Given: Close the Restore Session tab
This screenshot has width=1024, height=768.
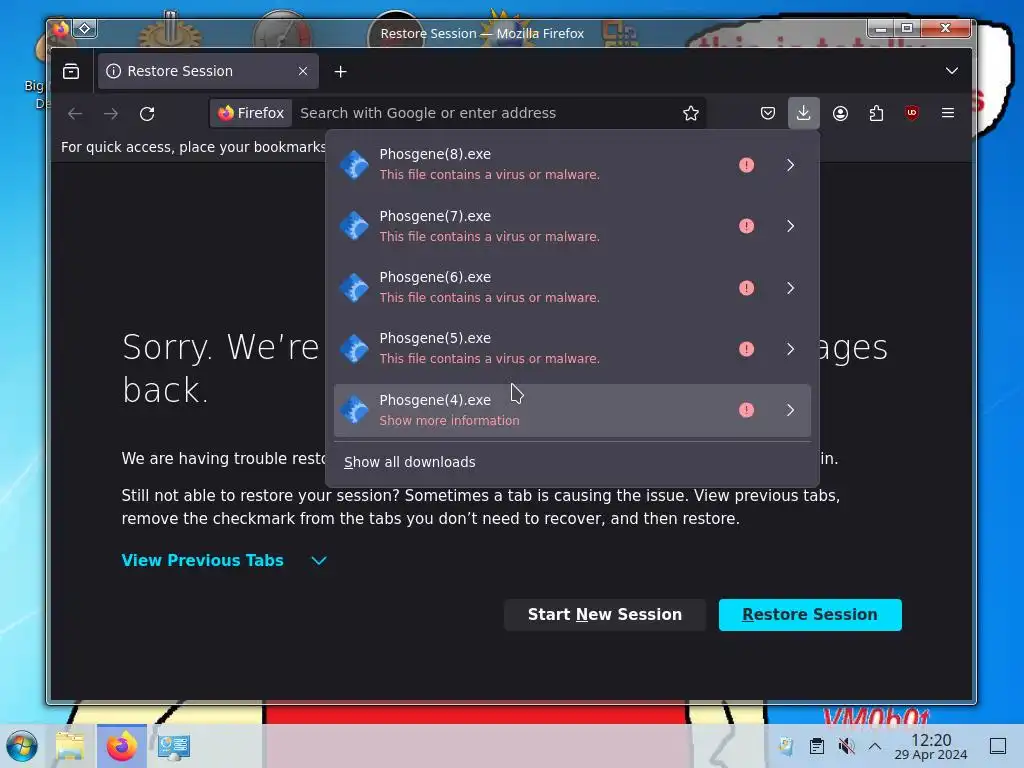Looking at the screenshot, I should [x=302, y=71].
